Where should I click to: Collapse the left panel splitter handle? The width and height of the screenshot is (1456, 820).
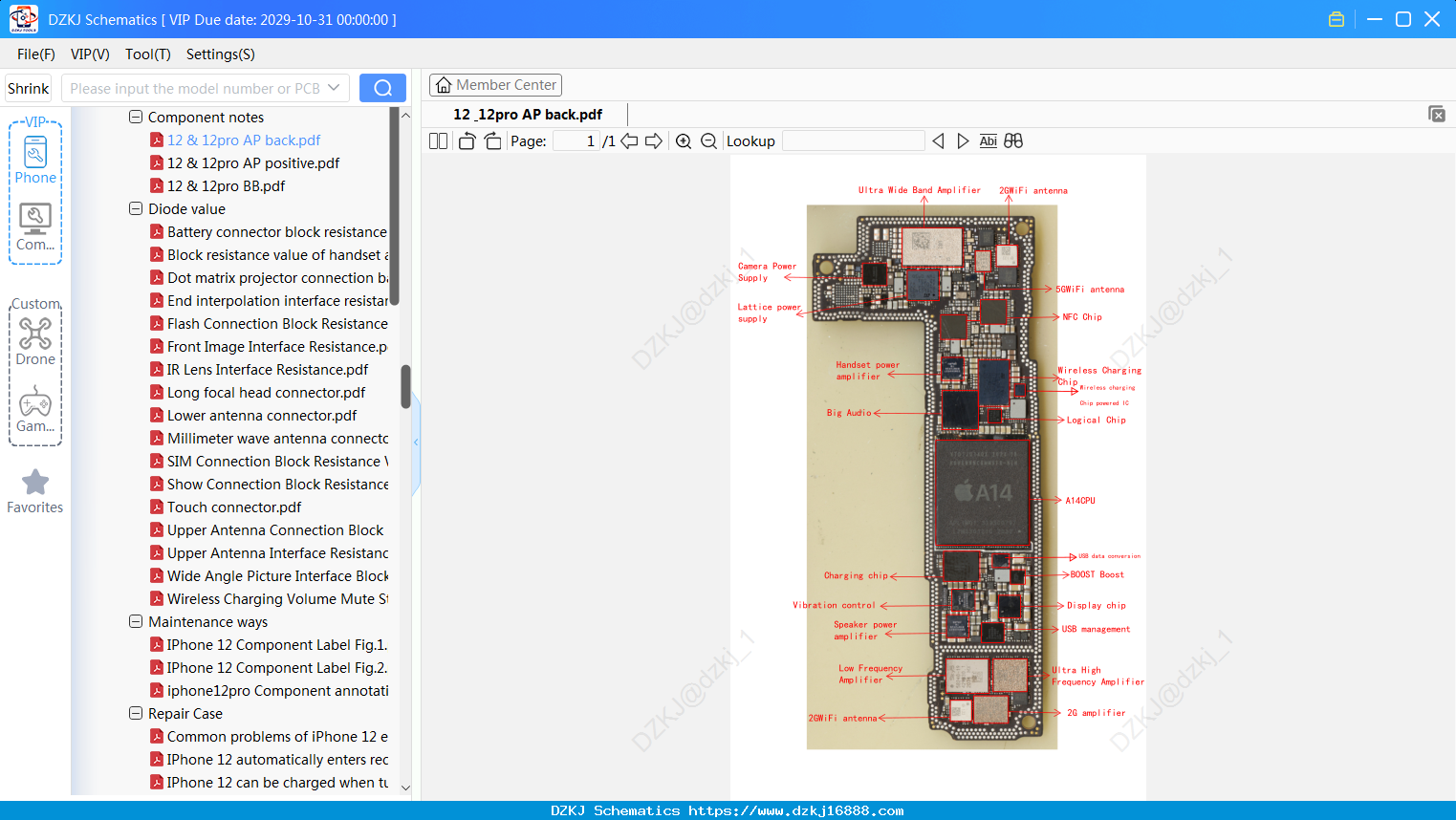pos(416,442)
